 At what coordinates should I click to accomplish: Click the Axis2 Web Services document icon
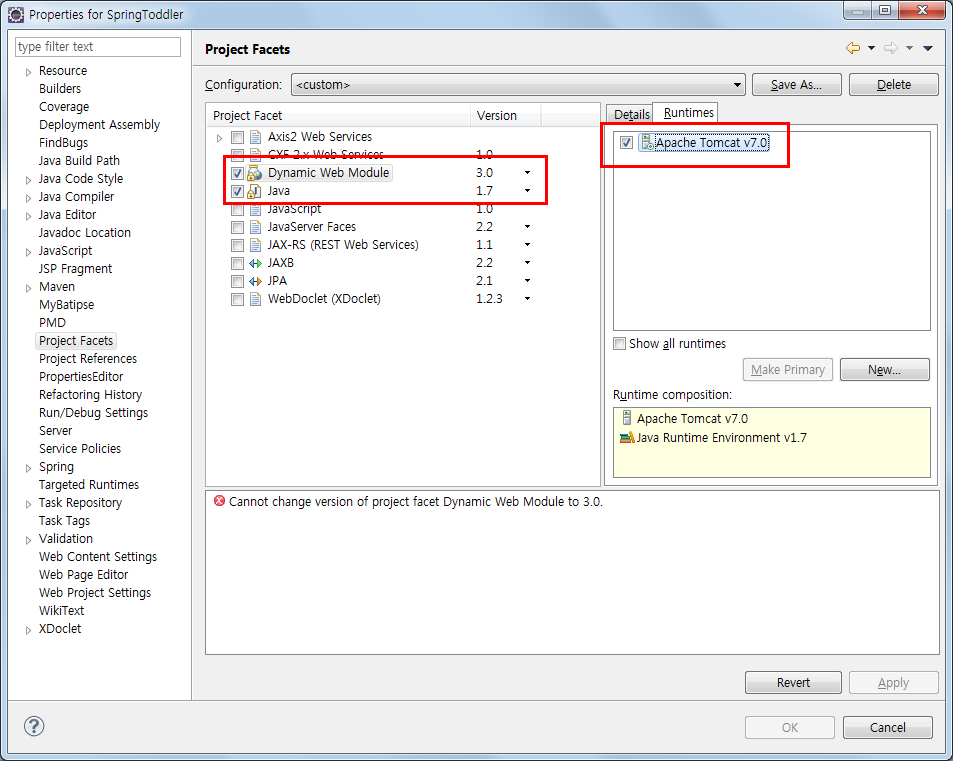(x=256, y=137)
